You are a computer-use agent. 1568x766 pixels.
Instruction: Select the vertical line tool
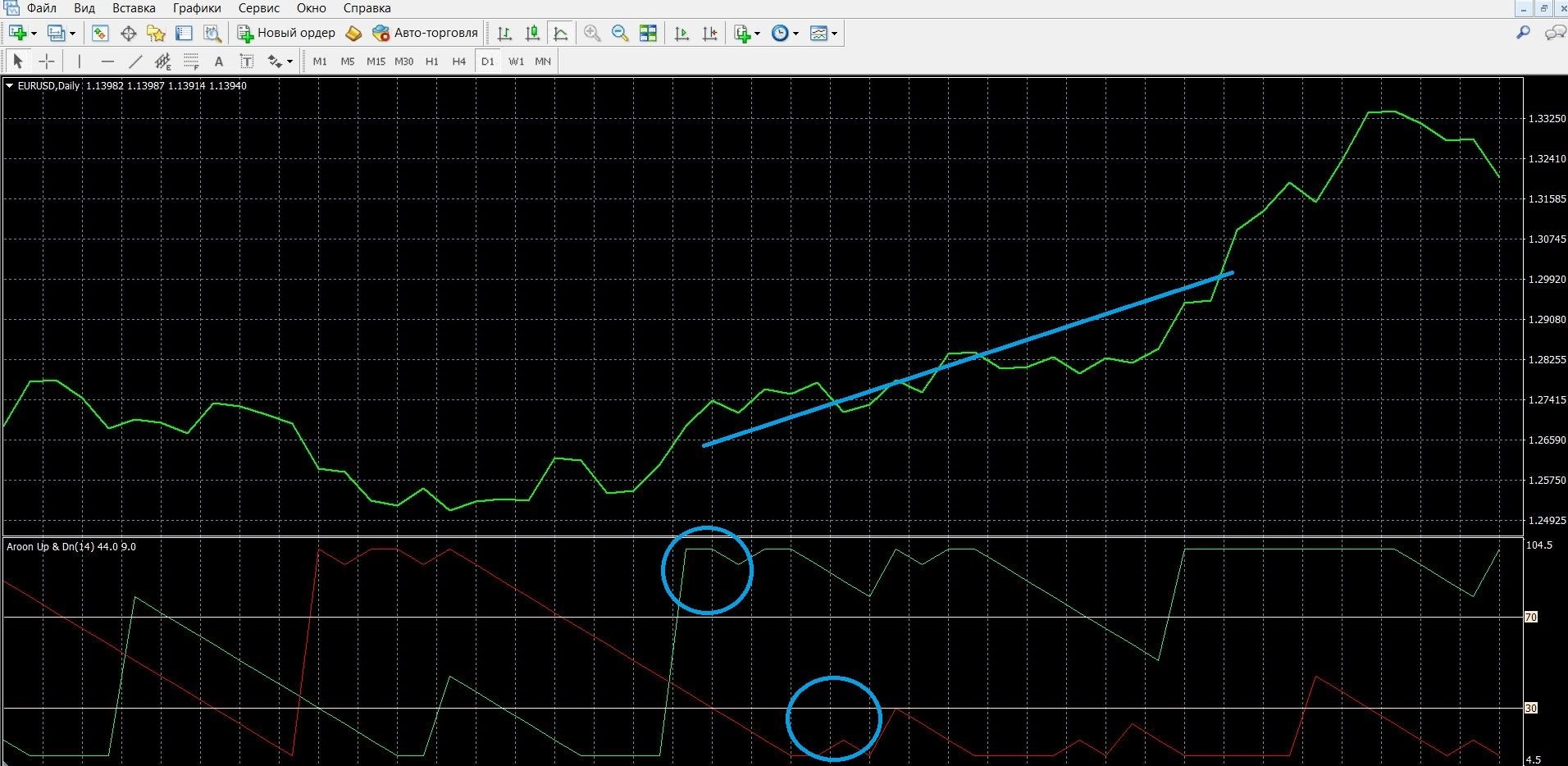79,61
